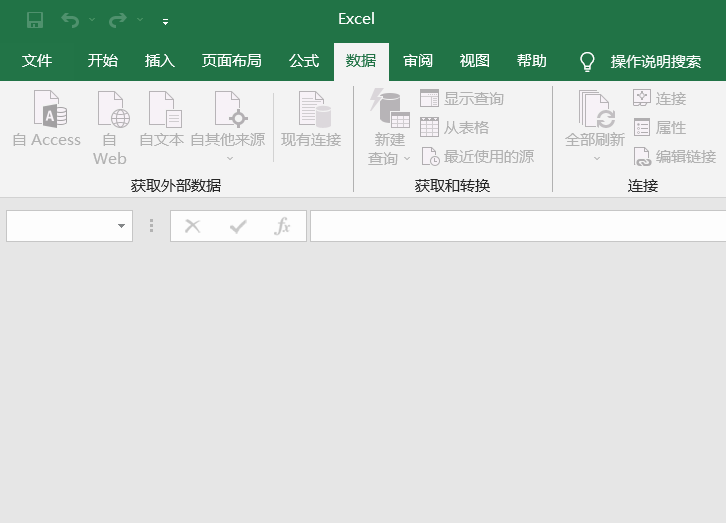Switch to the 视图 tab

tap(475, 61)
